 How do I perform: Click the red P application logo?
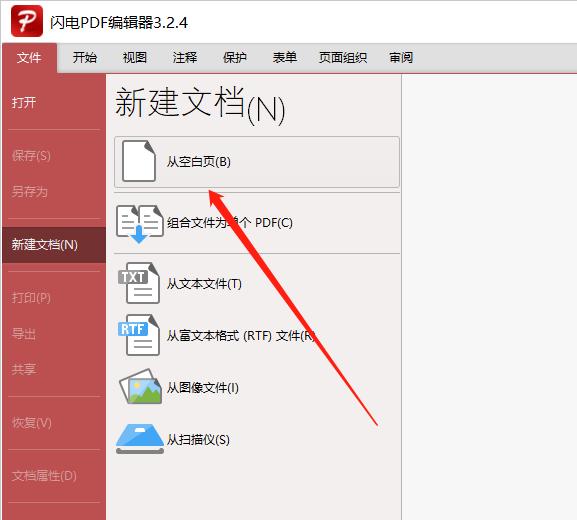tap(27, 21)
